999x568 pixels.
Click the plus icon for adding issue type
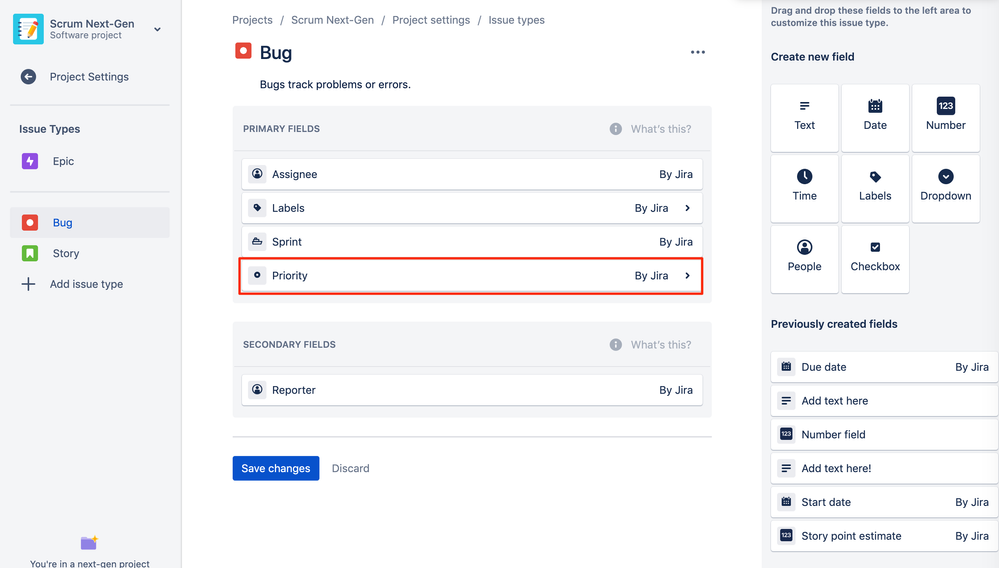pyautogui.click(x=29, y=284)
